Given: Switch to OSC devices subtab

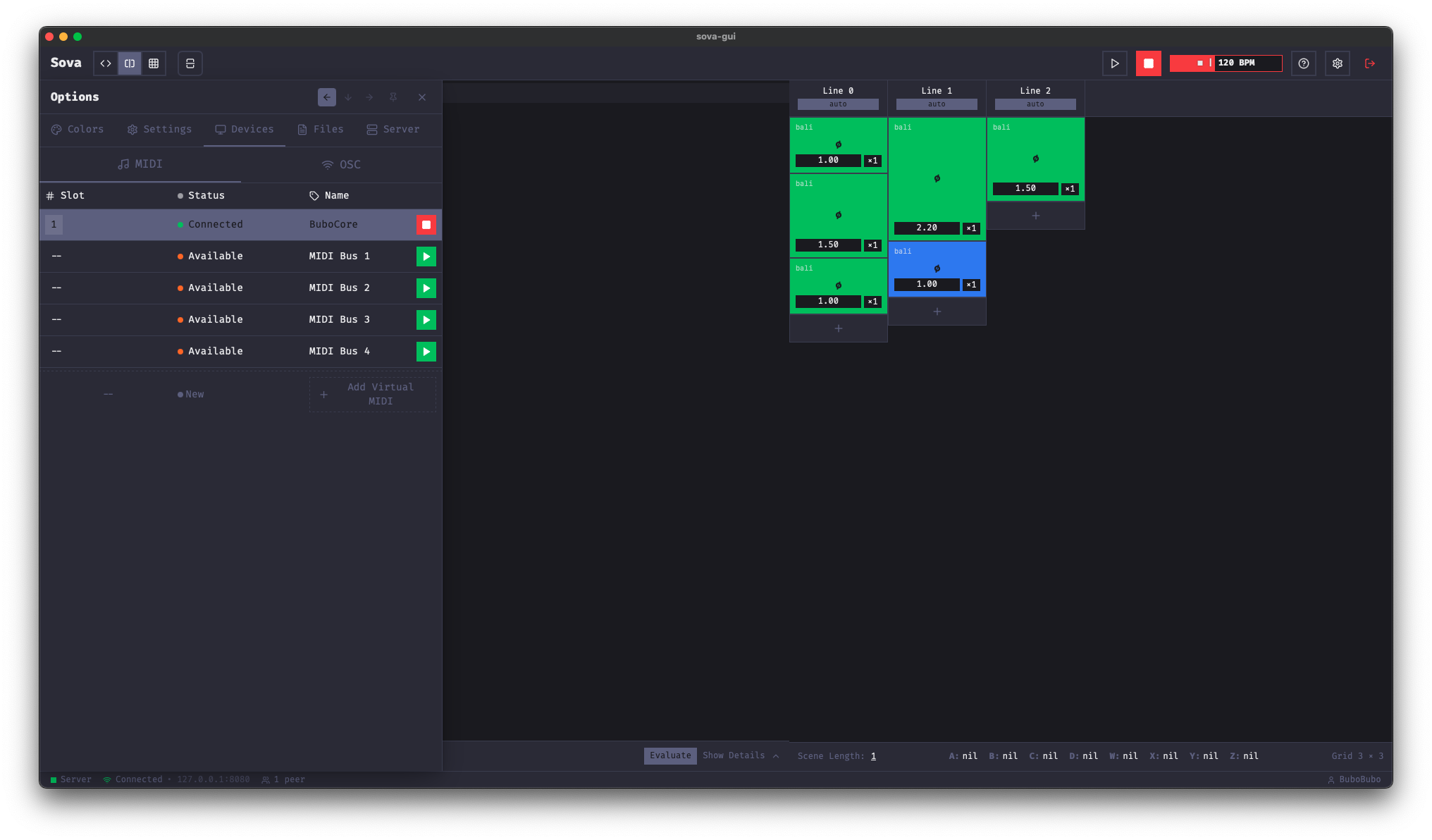Looking at the screenshot, I should click(x=342, y=164).
